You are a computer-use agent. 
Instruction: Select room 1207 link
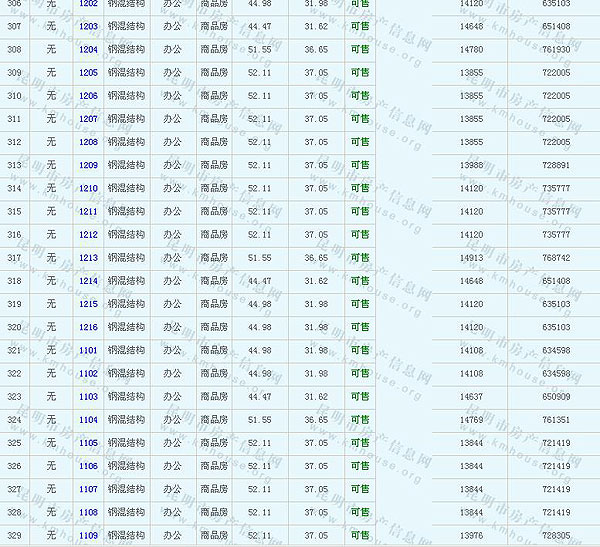click(x=88, y=119)
